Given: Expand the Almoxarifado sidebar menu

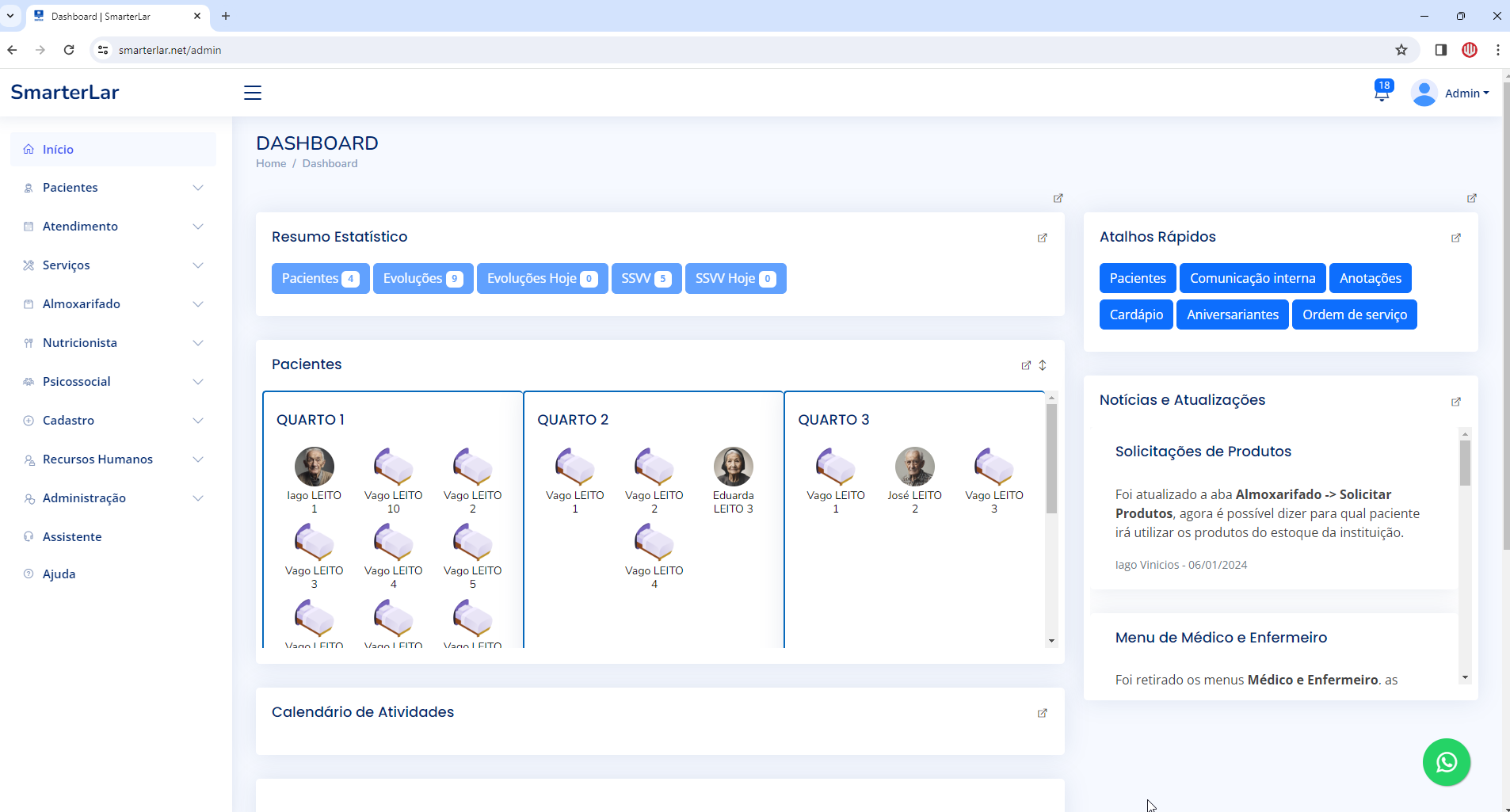Looking at the screenshot, I should point(113,304).
